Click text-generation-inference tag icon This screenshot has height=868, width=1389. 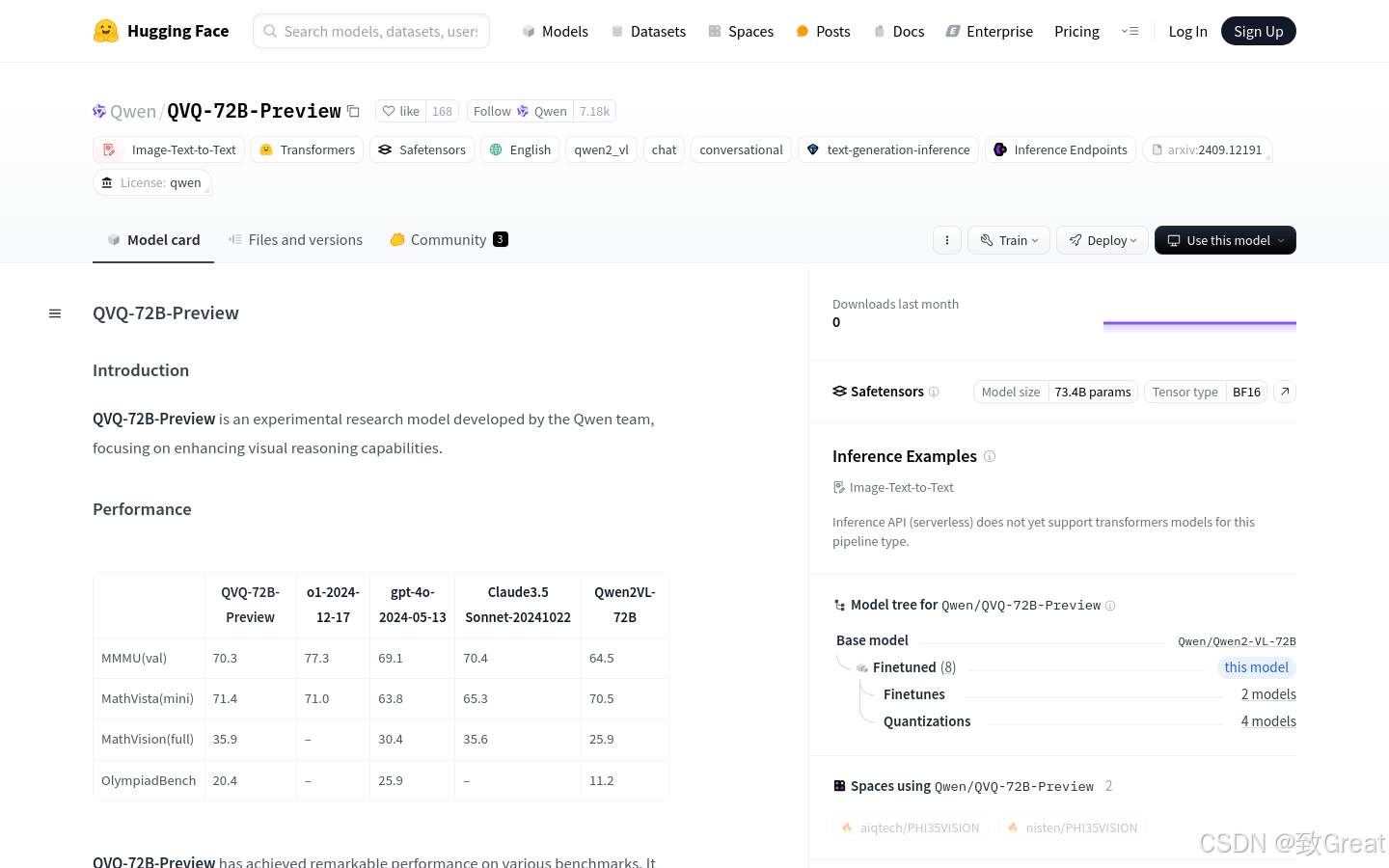[x=813, y=149]
